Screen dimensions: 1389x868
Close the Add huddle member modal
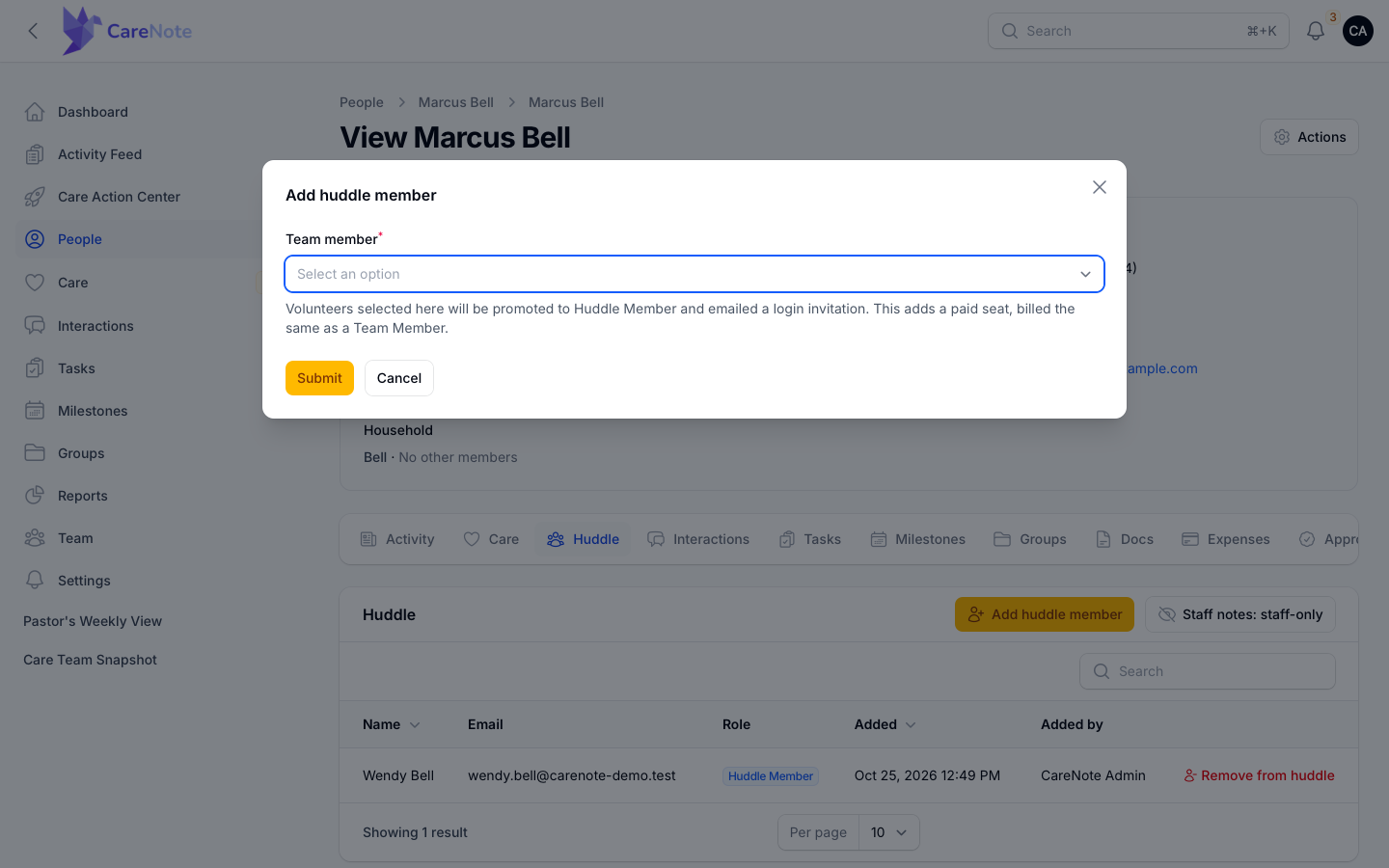[1100, 187]
